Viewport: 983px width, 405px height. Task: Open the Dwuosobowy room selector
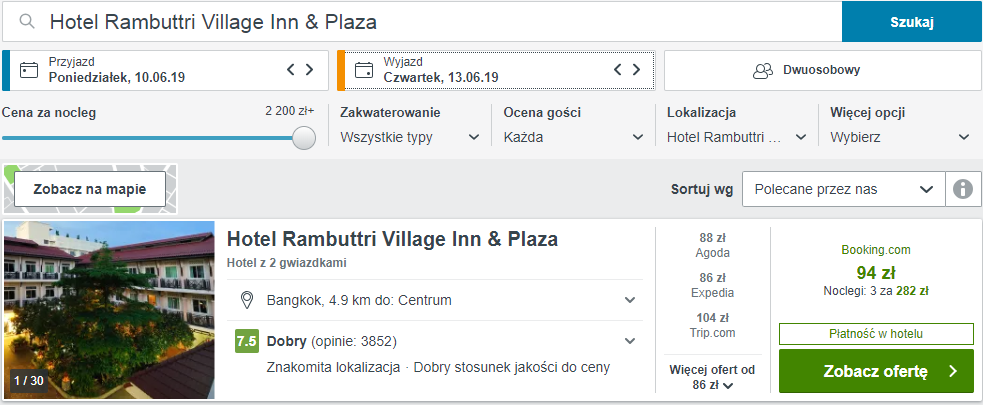pyautogui.click(x=823, y=70)
